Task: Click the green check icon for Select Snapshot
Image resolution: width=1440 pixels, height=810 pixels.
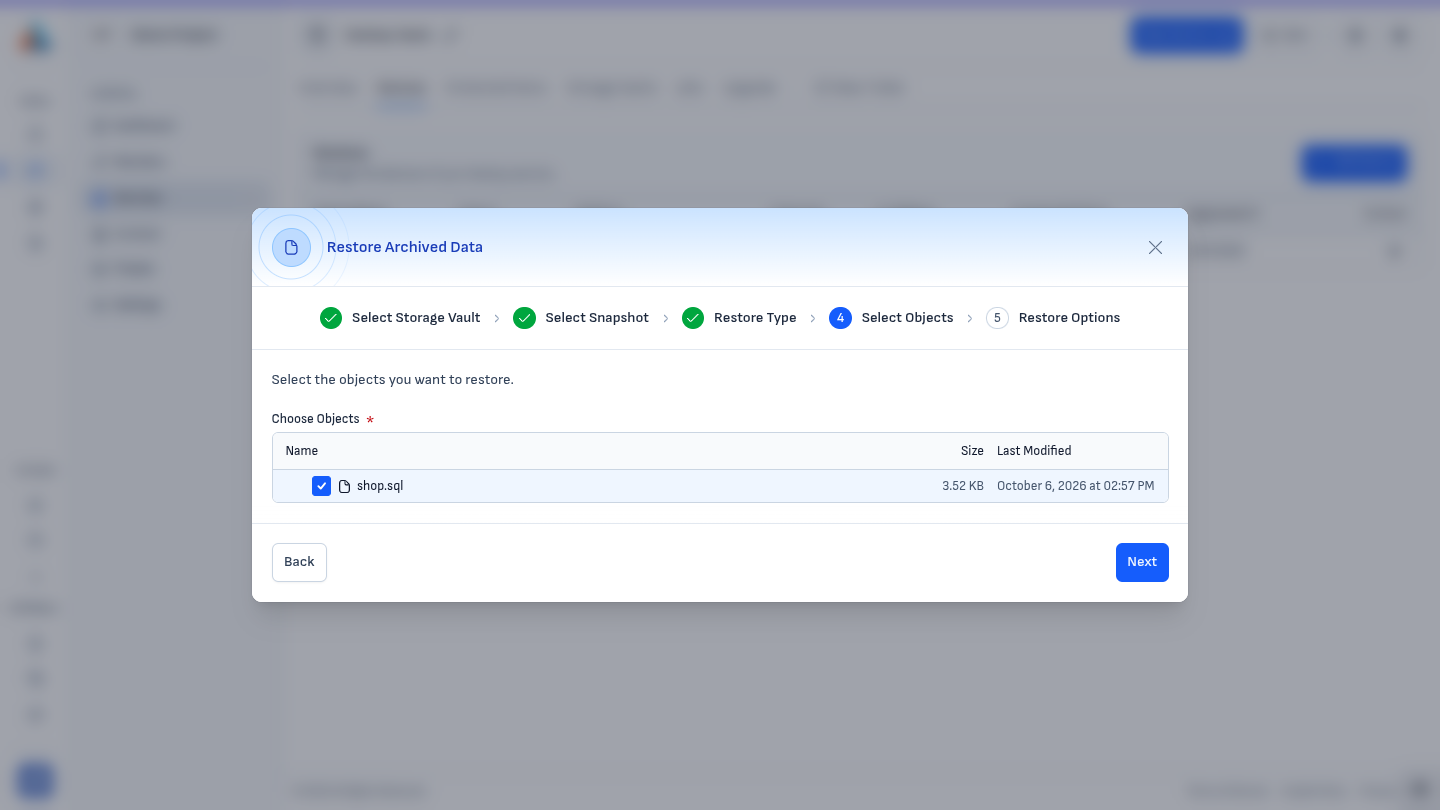Action: [524, 318]
